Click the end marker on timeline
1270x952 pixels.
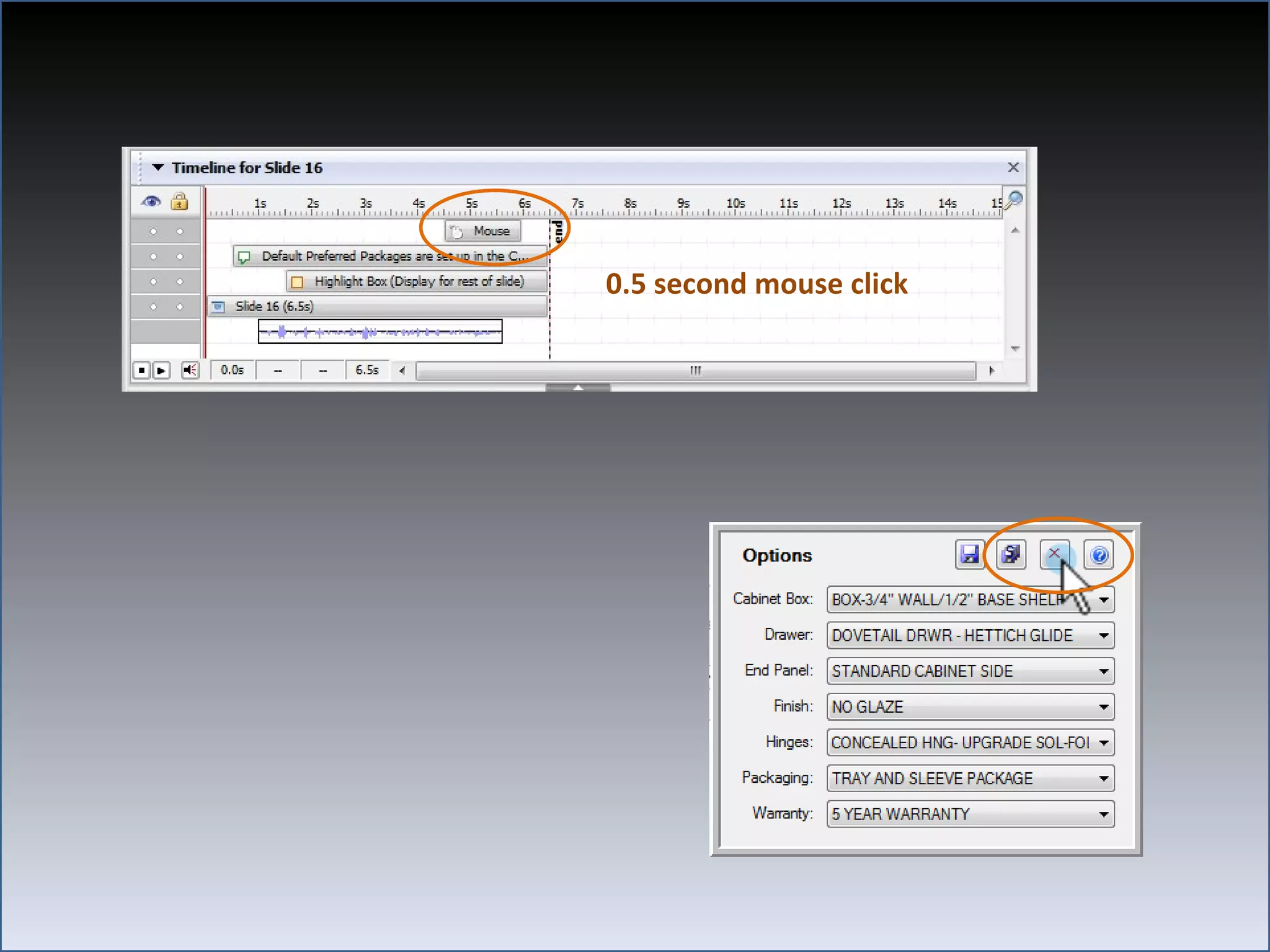click(557, 231)
